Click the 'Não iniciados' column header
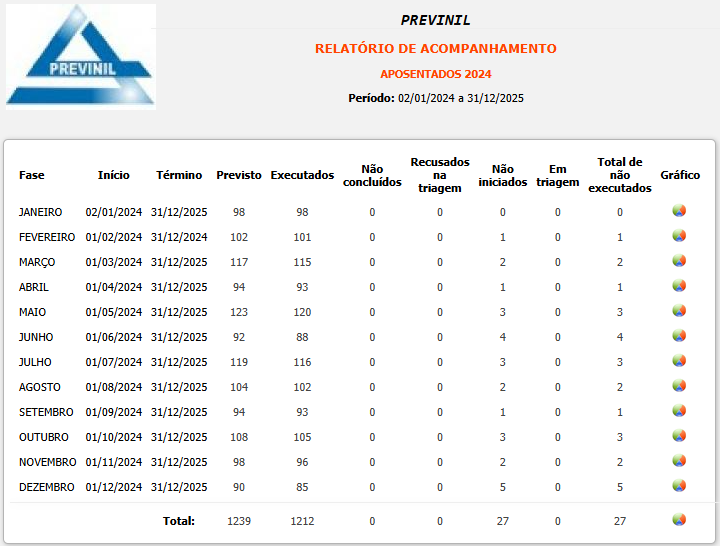 point(503,175)
